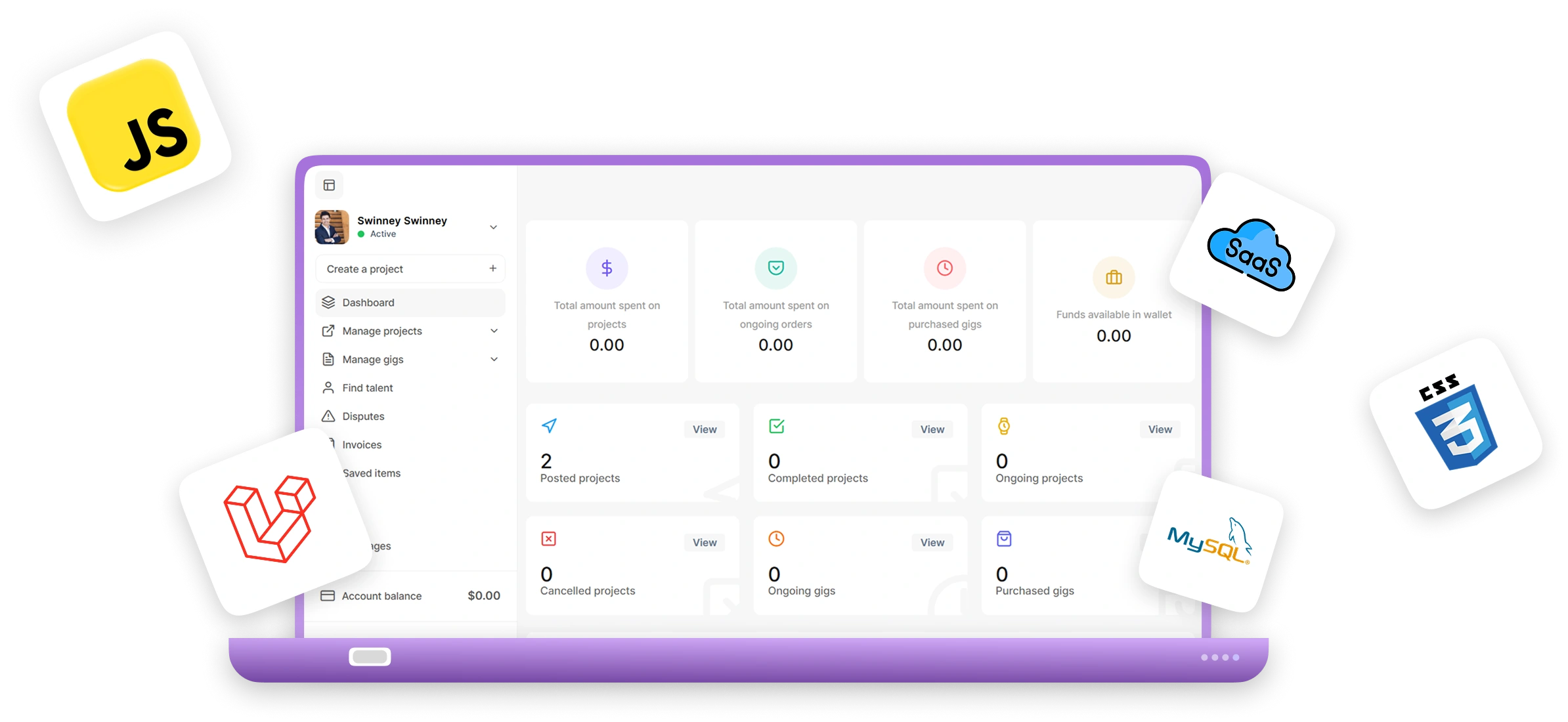Select Total amount spent on projects card

607,301
